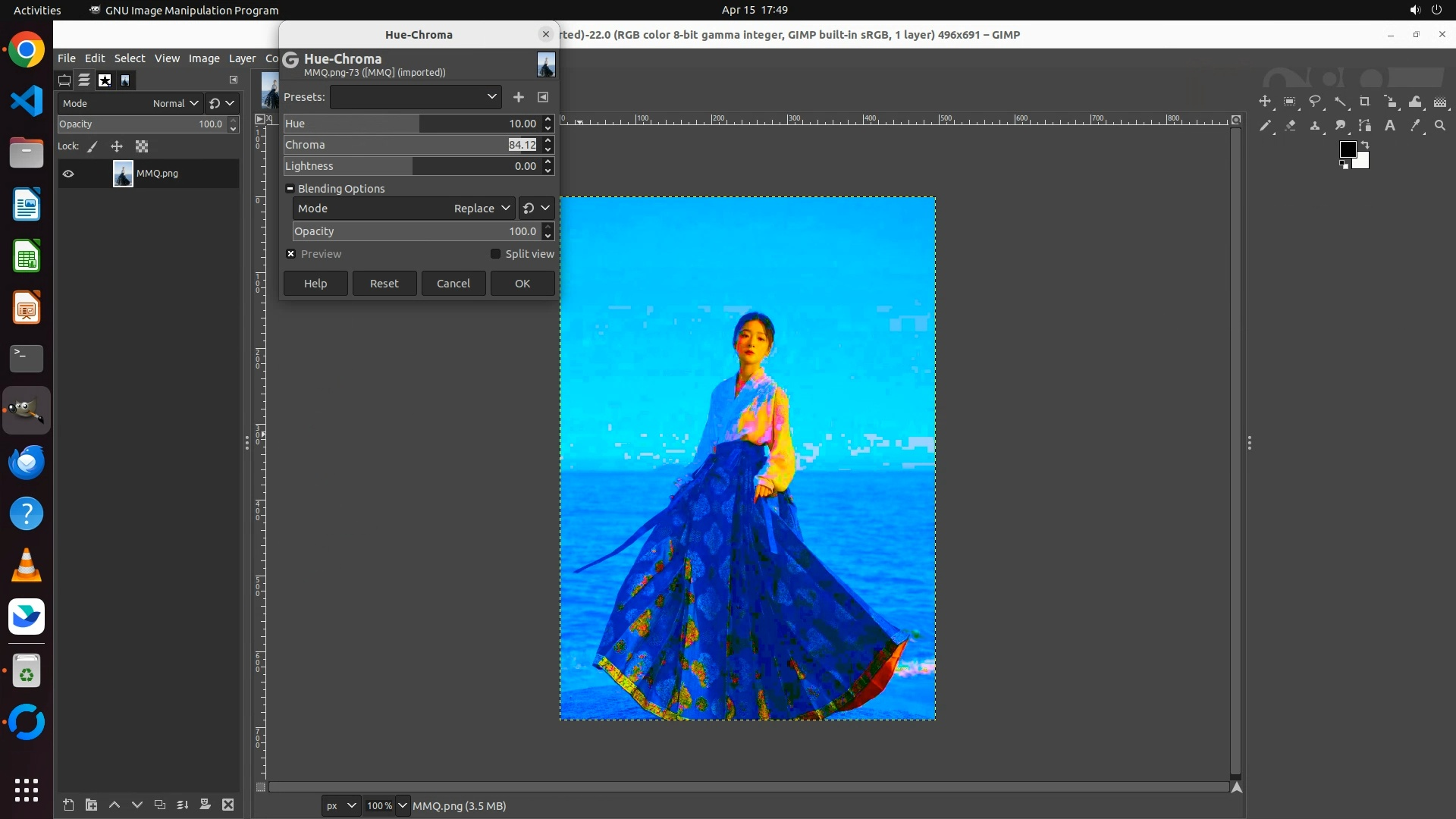1456x819 pixels.
Task: Select the Free Select lasso tool
Action: (1315, 102)
